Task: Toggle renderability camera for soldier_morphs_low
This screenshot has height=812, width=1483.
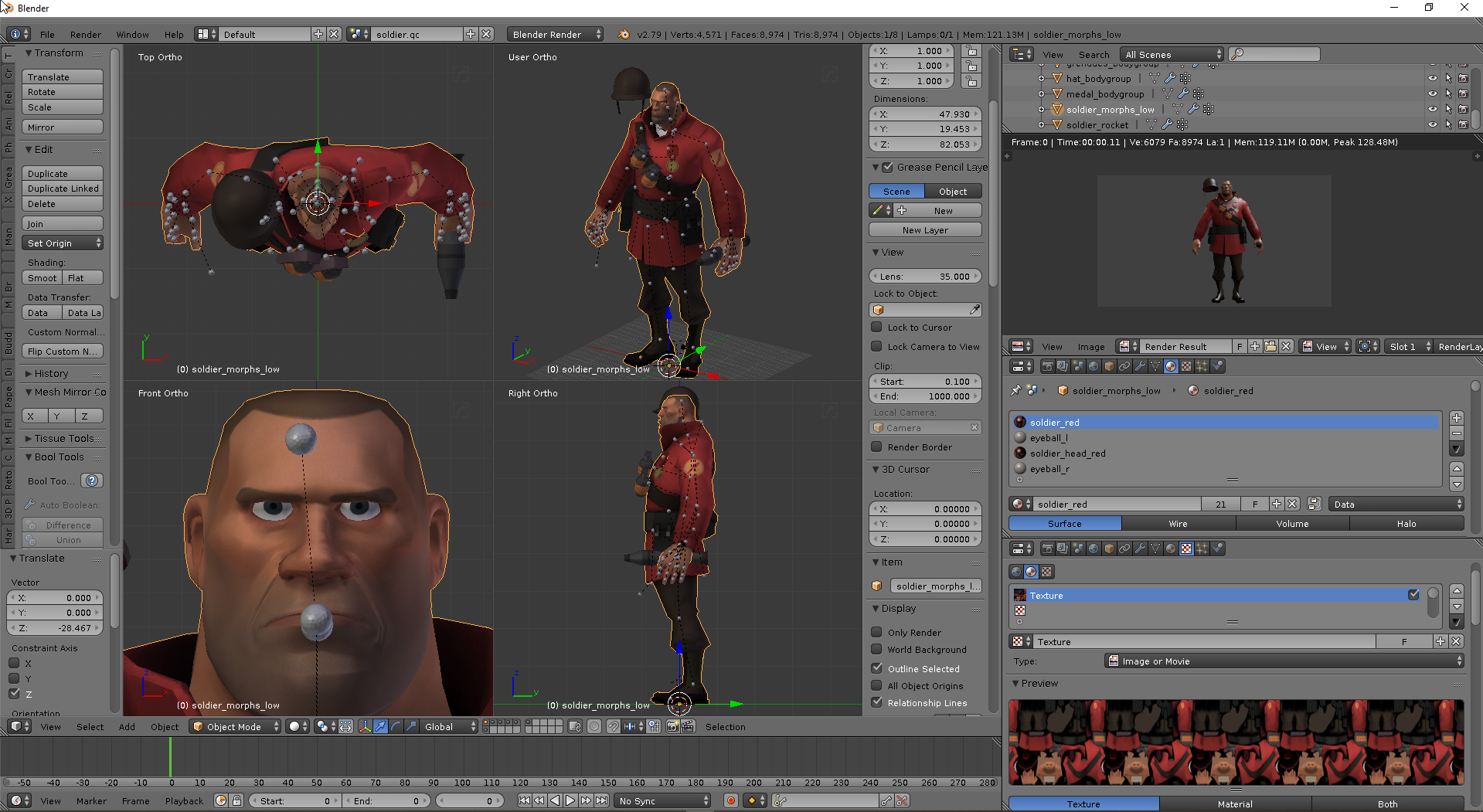Action: click(1463, 109)
